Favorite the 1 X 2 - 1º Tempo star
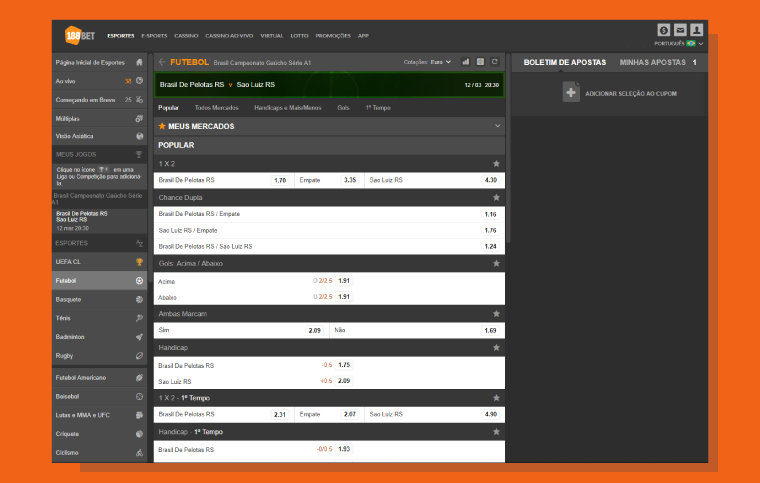Viewport: 760px width, 483px height. point(496,398)
